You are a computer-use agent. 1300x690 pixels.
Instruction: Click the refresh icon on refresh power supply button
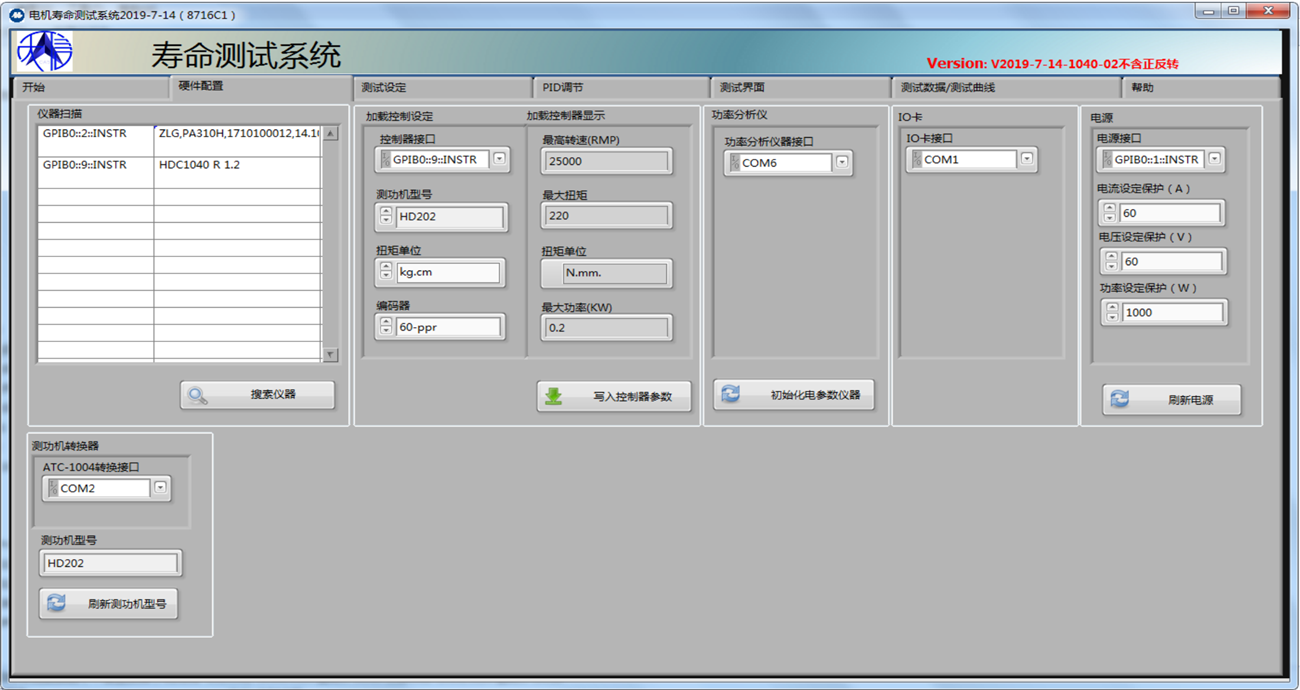pyautogui.click(x=1119, y=399)
